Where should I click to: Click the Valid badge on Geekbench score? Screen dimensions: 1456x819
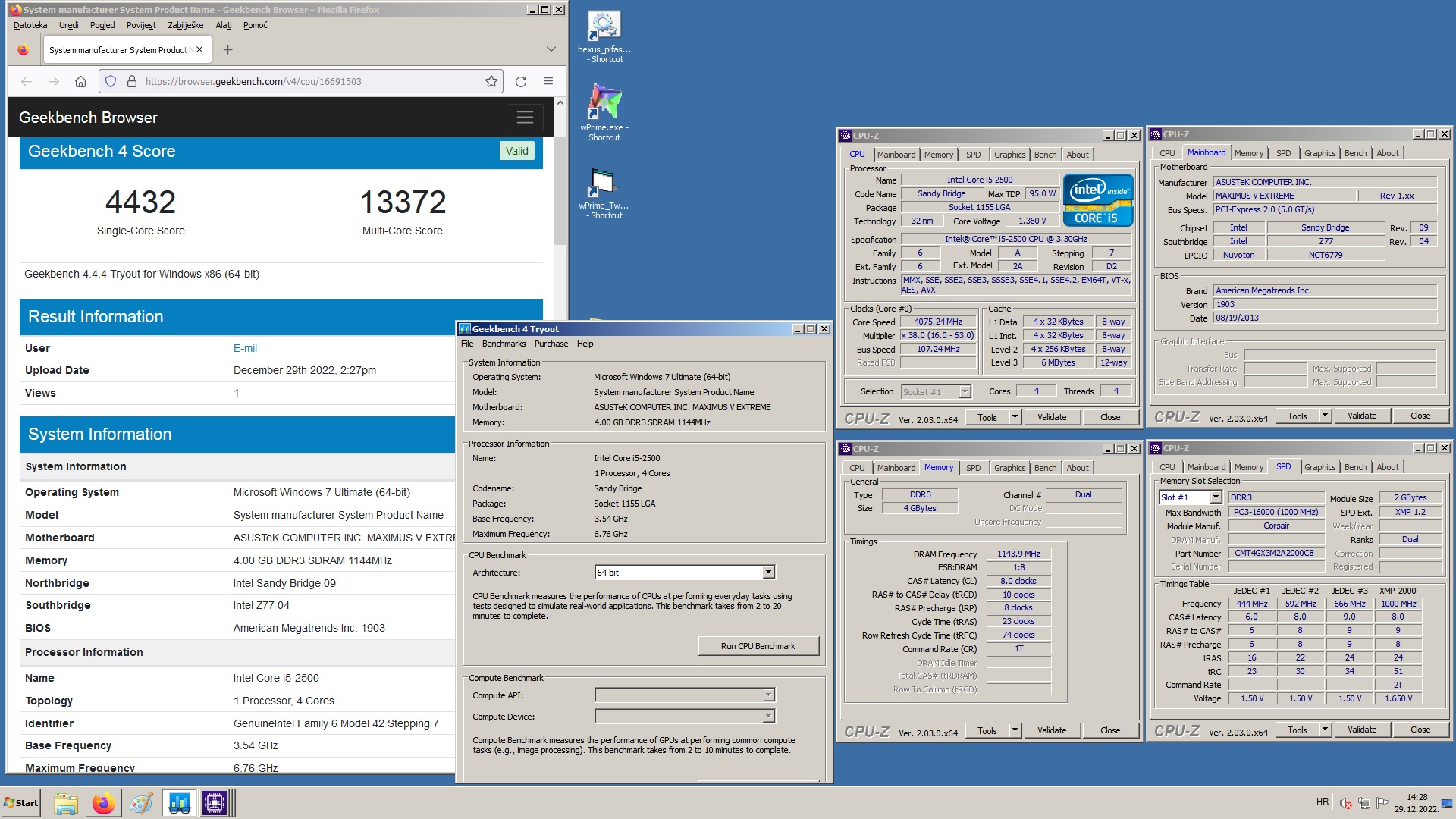(516, 151)
